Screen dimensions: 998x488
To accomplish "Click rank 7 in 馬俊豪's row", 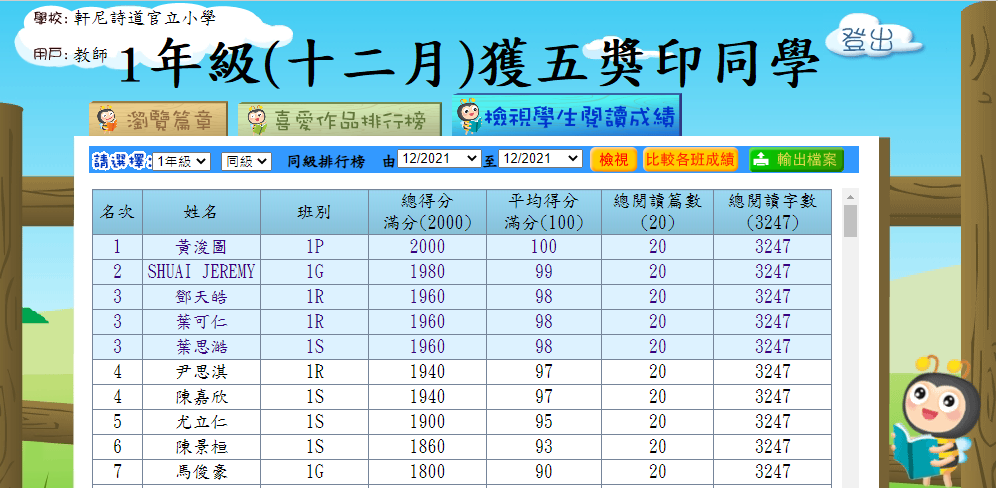I will tap(118, 471).
